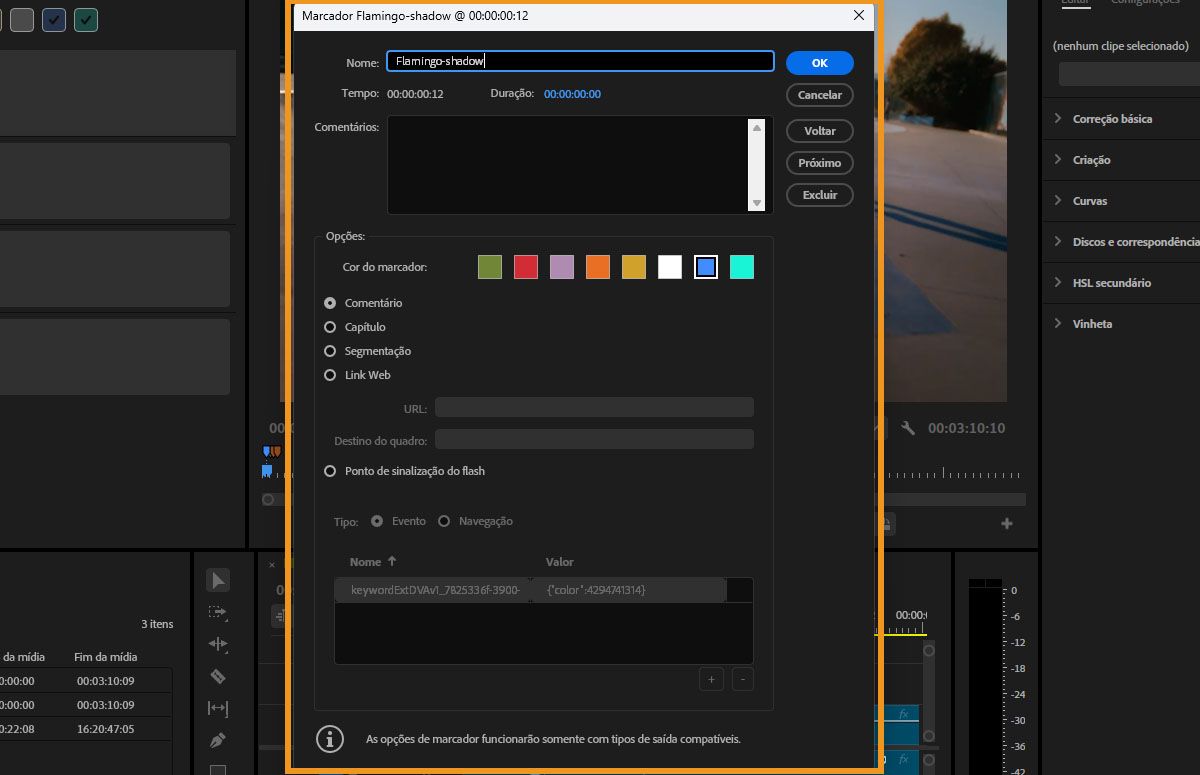Switch to the Editar tab
This screenshot has width=1200, height=775.
1075,4
